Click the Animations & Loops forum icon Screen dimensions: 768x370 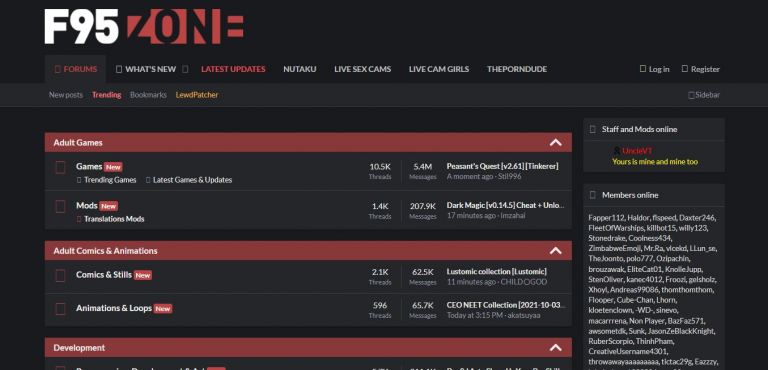(x=60, y=309)
